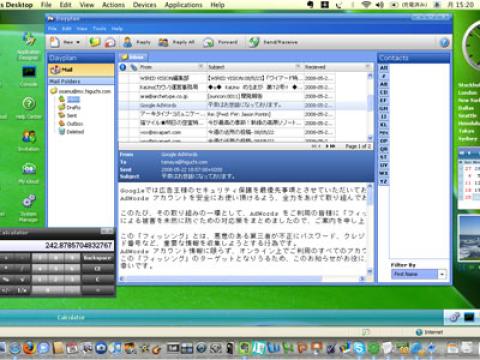This screenshot has width=480, height=360.
Task: Open the Filter By First Name combo box
Action: pos(419,274)
